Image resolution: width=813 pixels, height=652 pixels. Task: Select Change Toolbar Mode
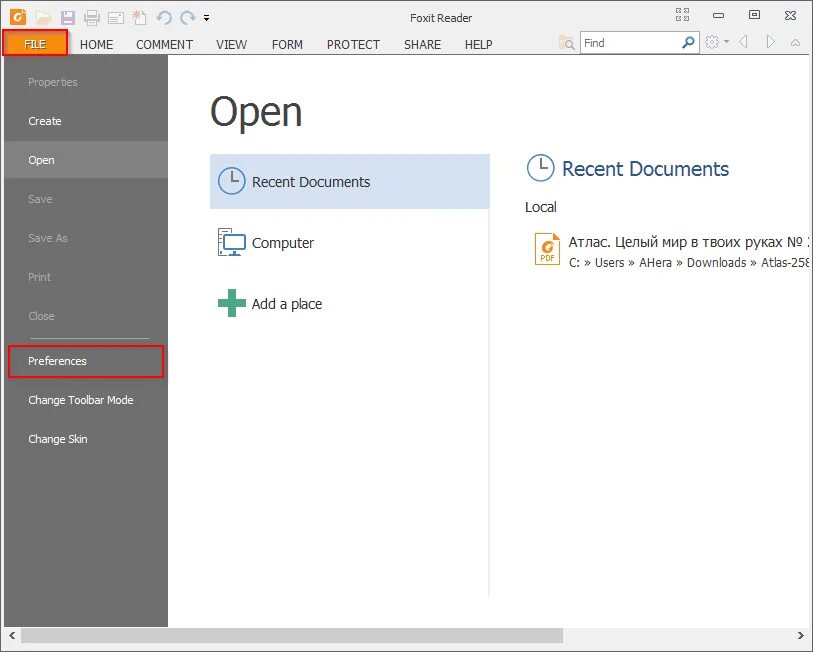(x=86, y=400)
